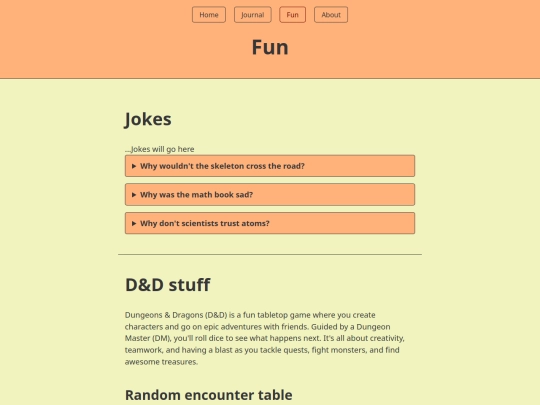540x405 pixels.
Task: Click the horizontal divider below the jokes
Action: tap(270, 255)
